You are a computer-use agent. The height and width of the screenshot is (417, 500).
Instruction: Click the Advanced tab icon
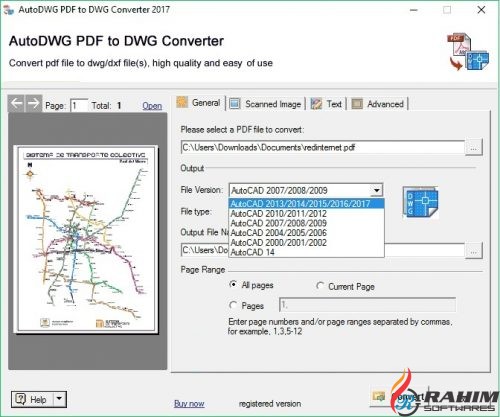357,104
